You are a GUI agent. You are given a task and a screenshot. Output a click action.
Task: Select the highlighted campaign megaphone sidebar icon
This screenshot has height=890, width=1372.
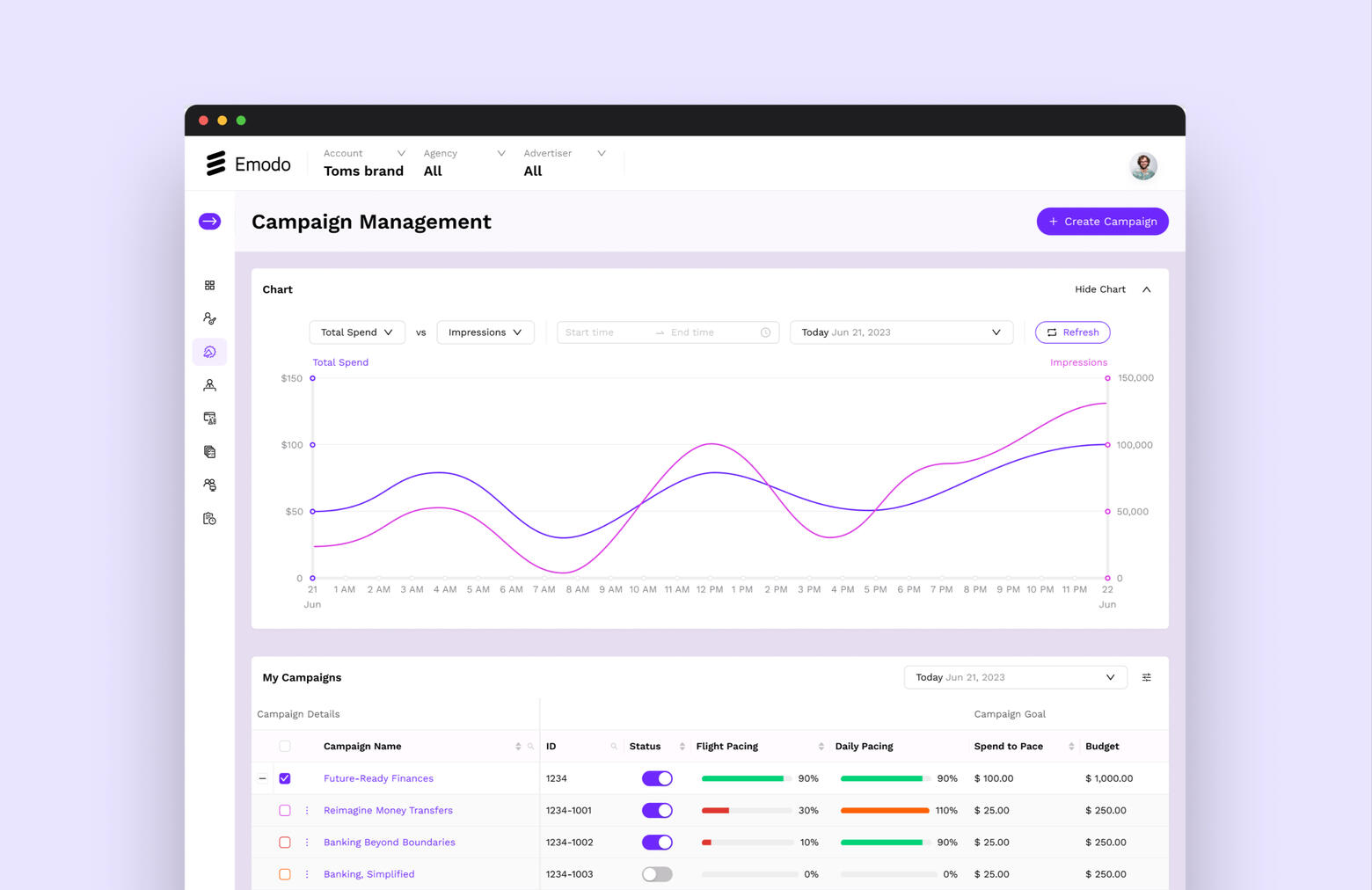click(x=209, y=352)
